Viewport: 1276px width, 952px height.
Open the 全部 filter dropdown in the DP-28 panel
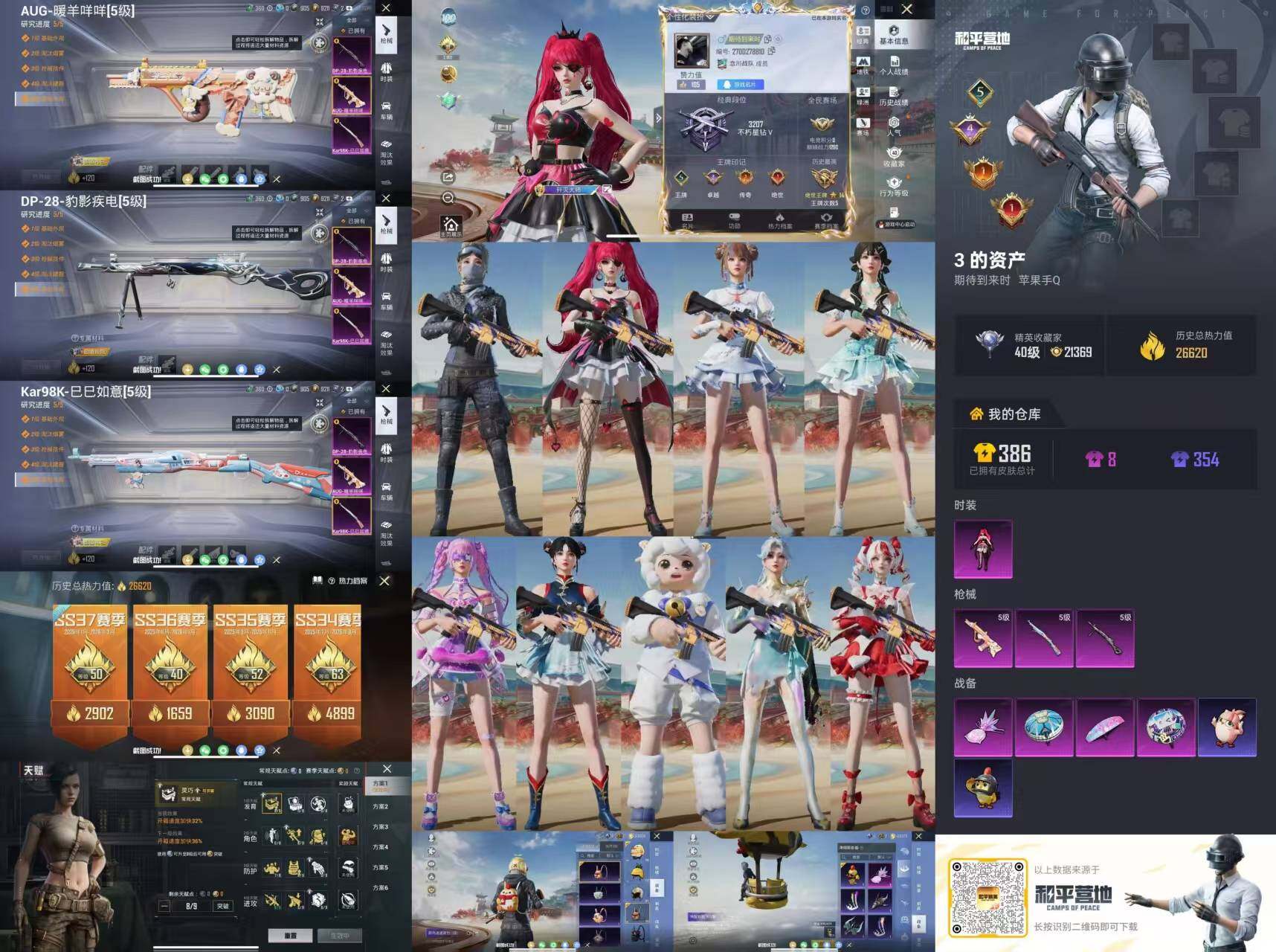click(353, 210)
